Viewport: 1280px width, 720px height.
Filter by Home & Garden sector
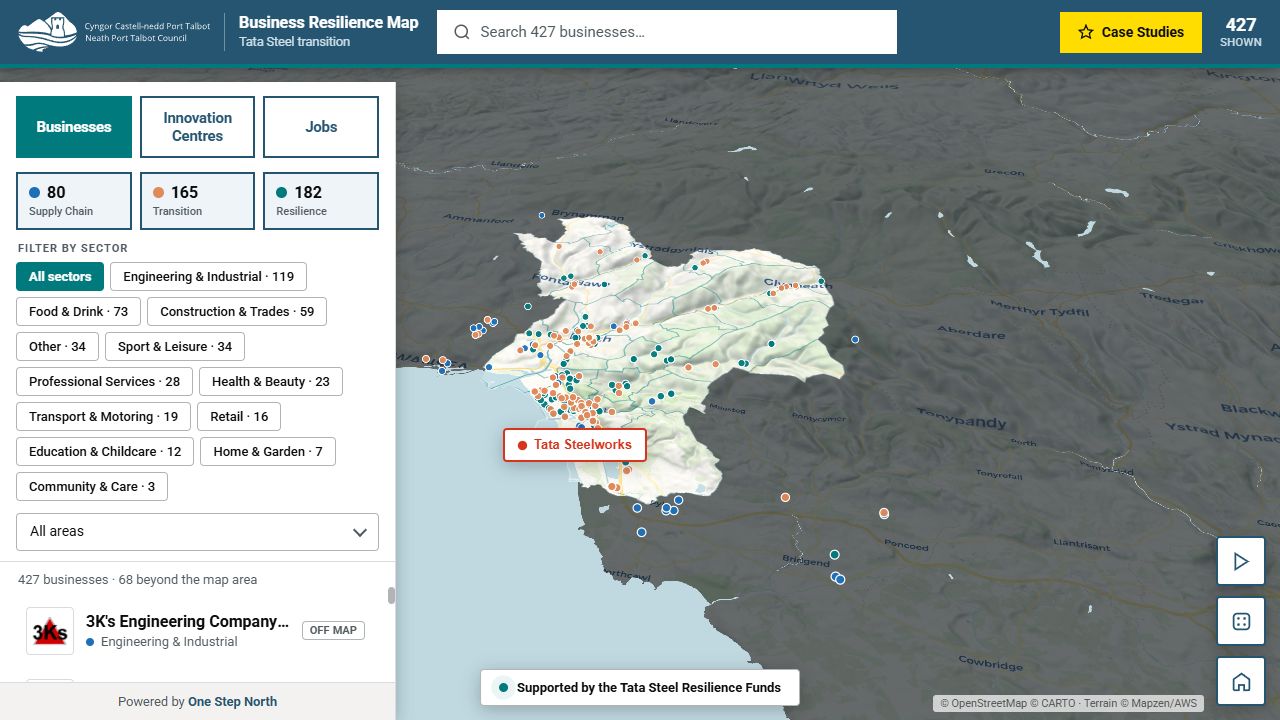(x=268, y=452)
